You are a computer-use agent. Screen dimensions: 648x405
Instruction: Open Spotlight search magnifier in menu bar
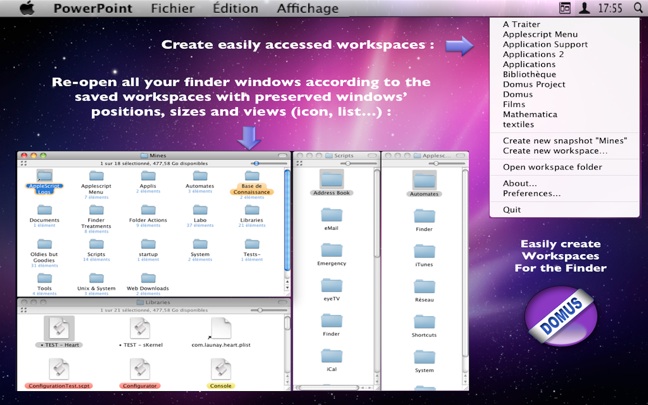click(x=639, y=8)
